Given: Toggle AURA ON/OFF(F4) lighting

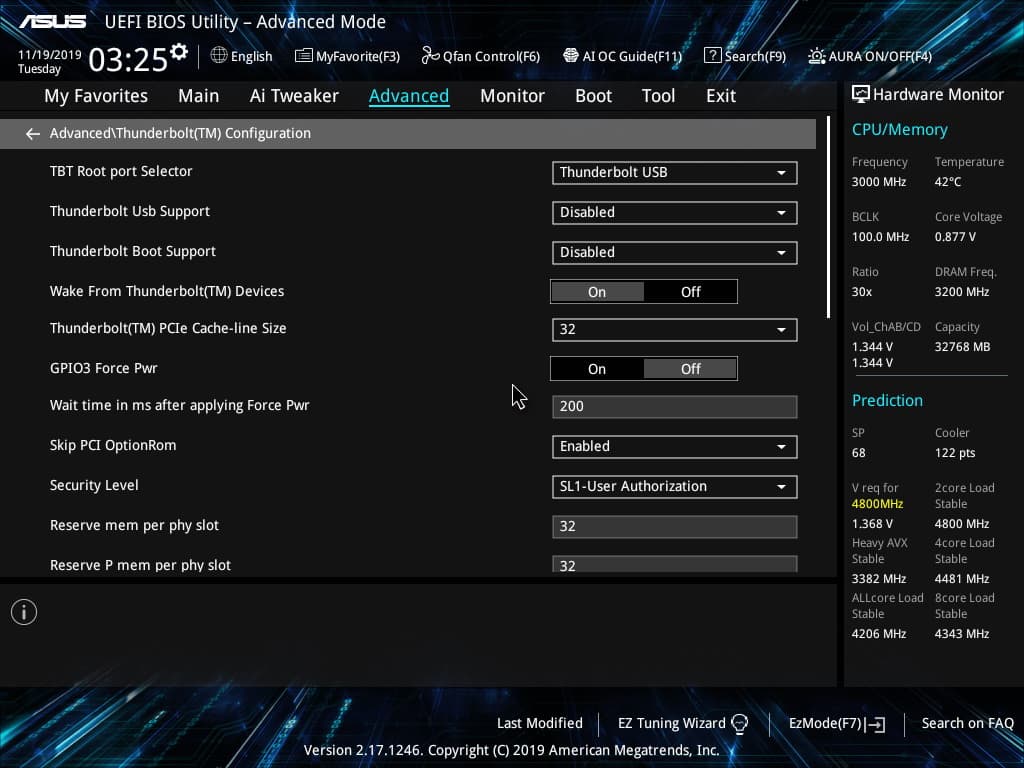Looking at the screenshot, I should coord(870,56).
